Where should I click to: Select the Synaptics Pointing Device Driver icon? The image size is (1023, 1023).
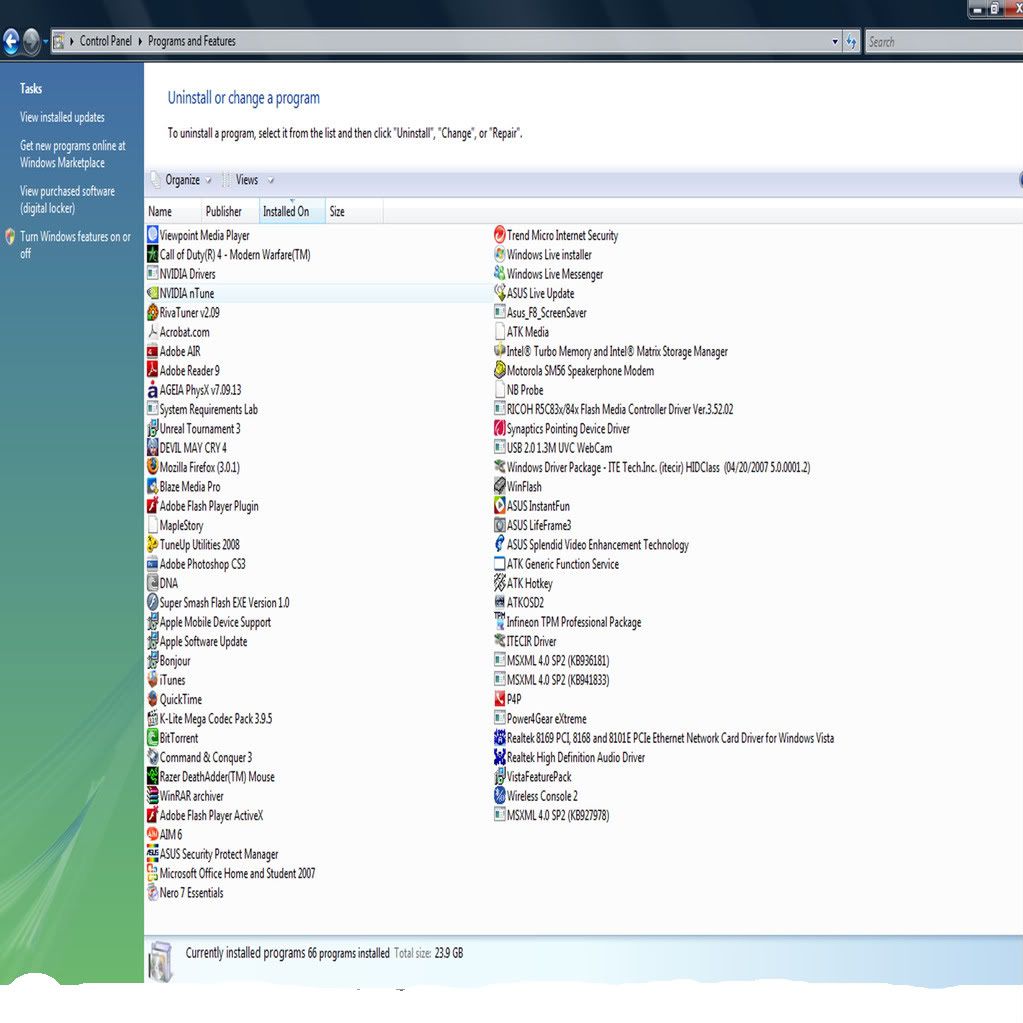tap(500, 429)
